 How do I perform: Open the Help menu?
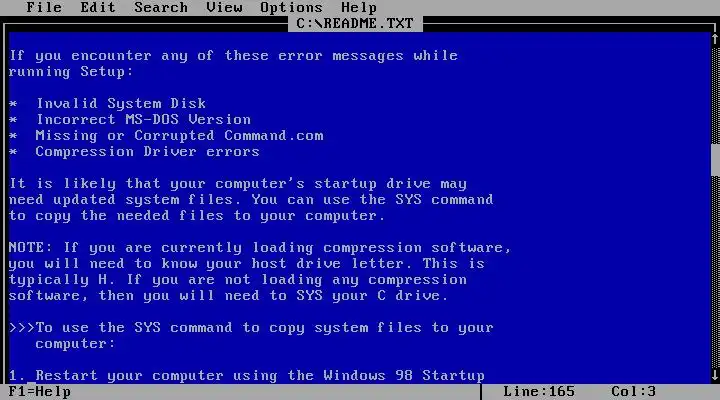tap(359, 7)
